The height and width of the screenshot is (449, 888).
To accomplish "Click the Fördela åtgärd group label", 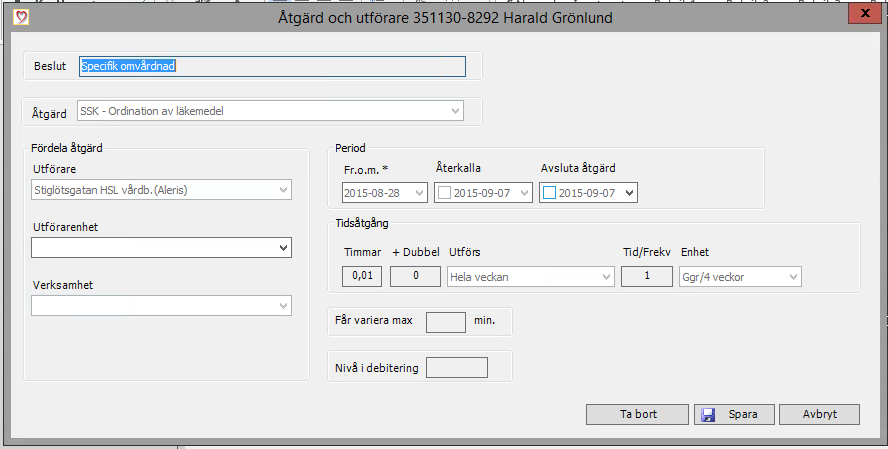I will click(67, 148).
